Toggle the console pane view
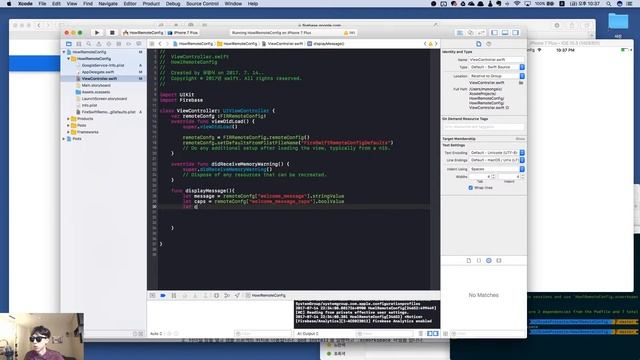640x360 pixels. [436, 333]
